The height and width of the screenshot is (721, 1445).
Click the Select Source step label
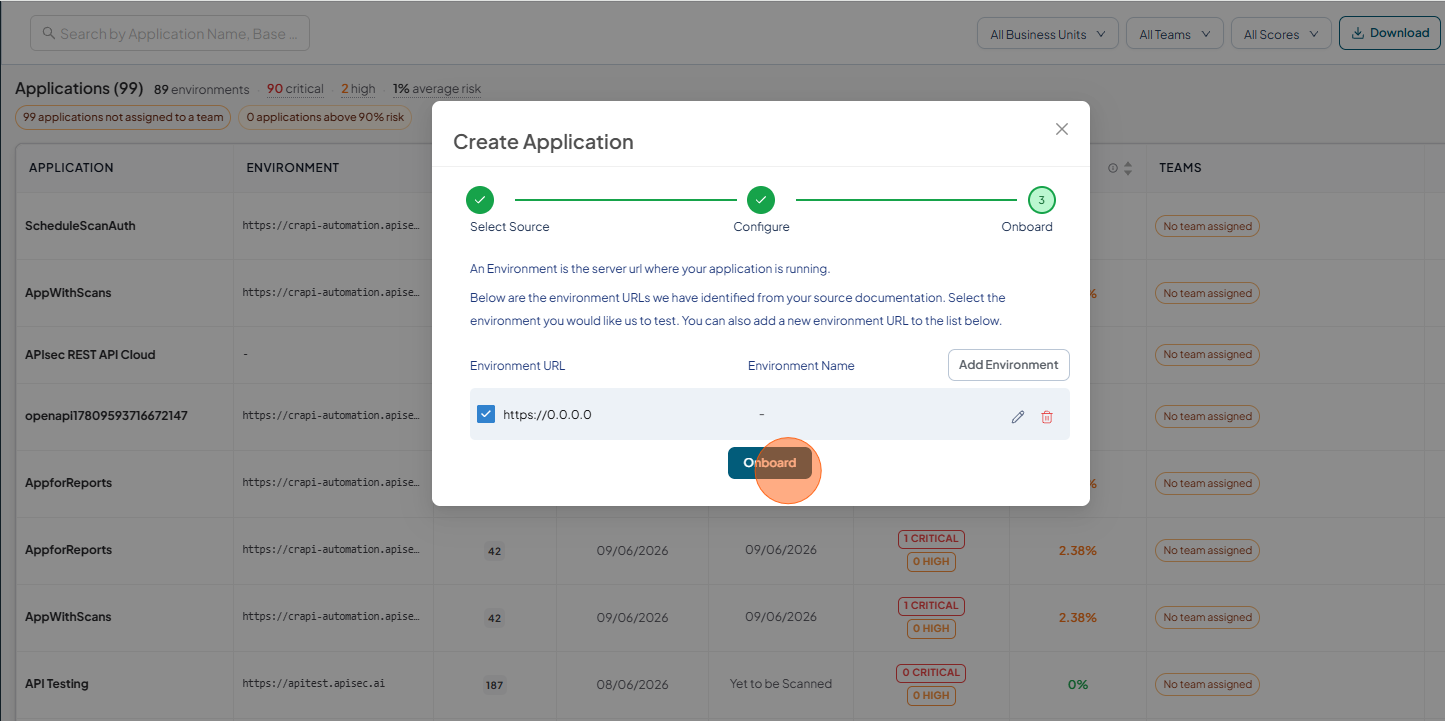pos(509,227)
